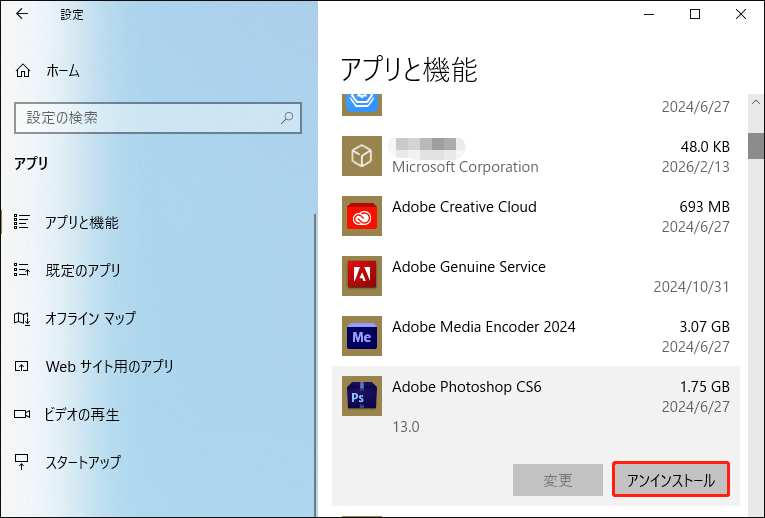Screen dimensions: 765x518
Task: Click the 693 MB size value
Action: tap(705, 207)
